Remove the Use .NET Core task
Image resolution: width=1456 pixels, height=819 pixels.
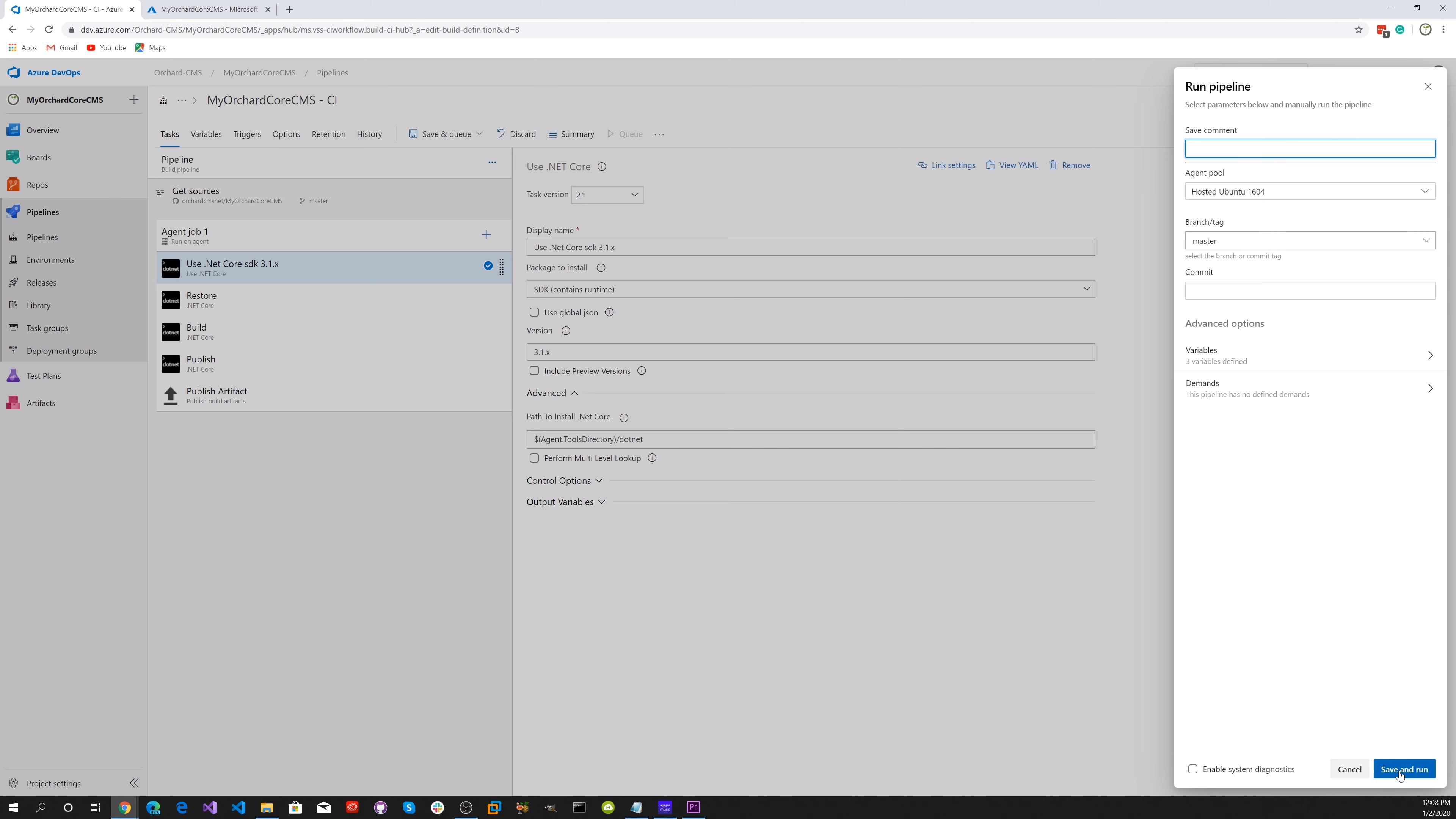(1069, 165)
